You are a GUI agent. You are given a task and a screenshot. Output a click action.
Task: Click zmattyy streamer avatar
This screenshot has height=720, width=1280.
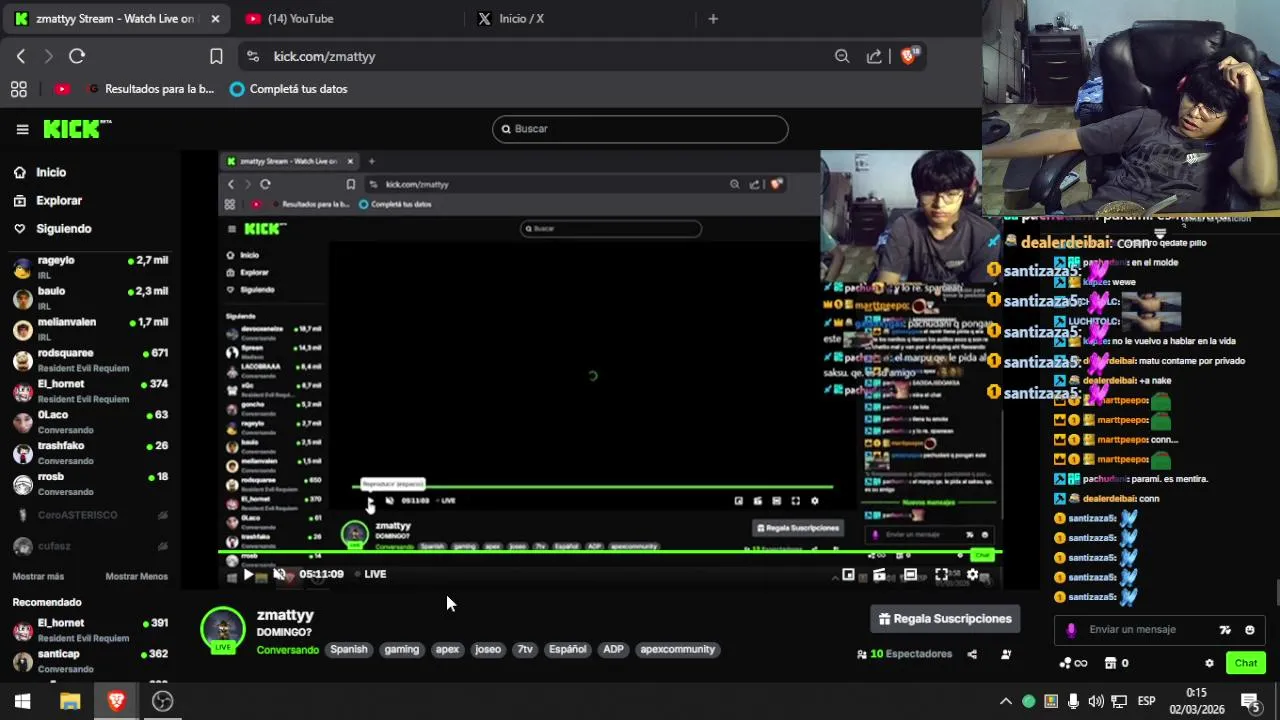pos(223,630)
